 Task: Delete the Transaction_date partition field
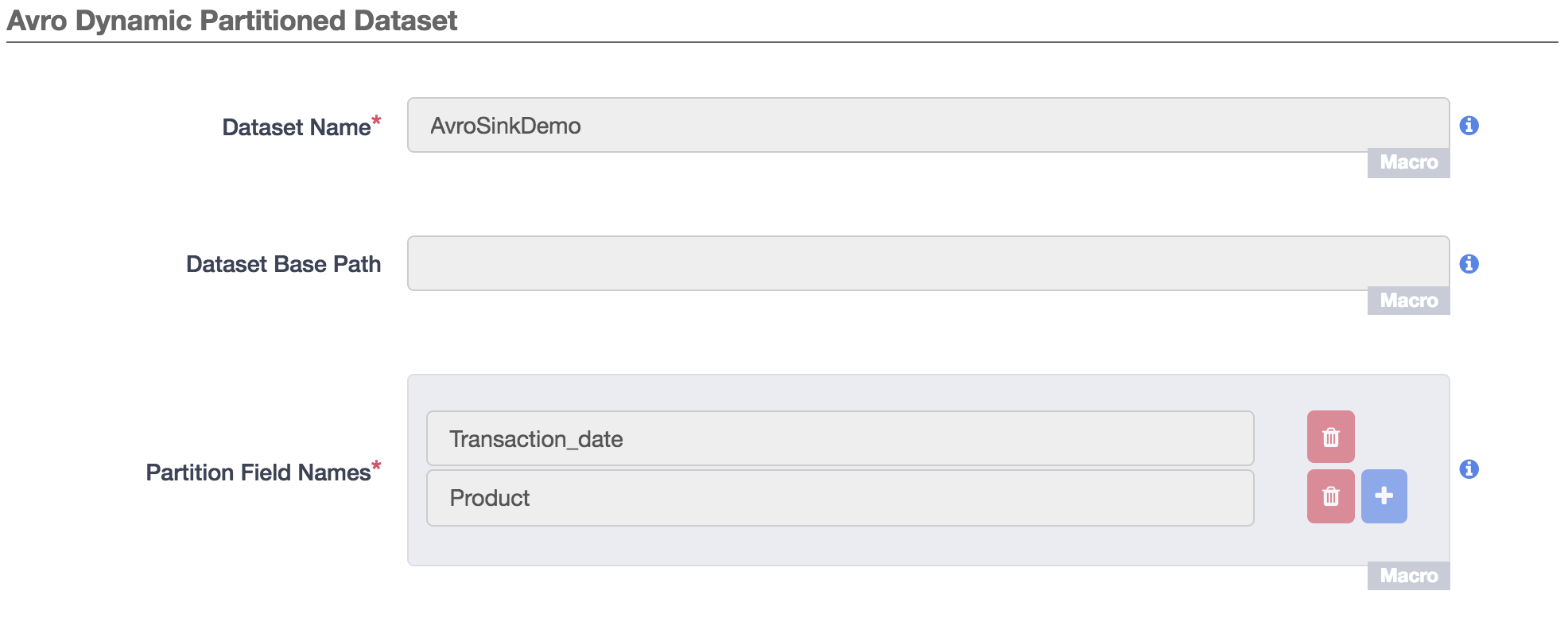[x=1330, y=437]
